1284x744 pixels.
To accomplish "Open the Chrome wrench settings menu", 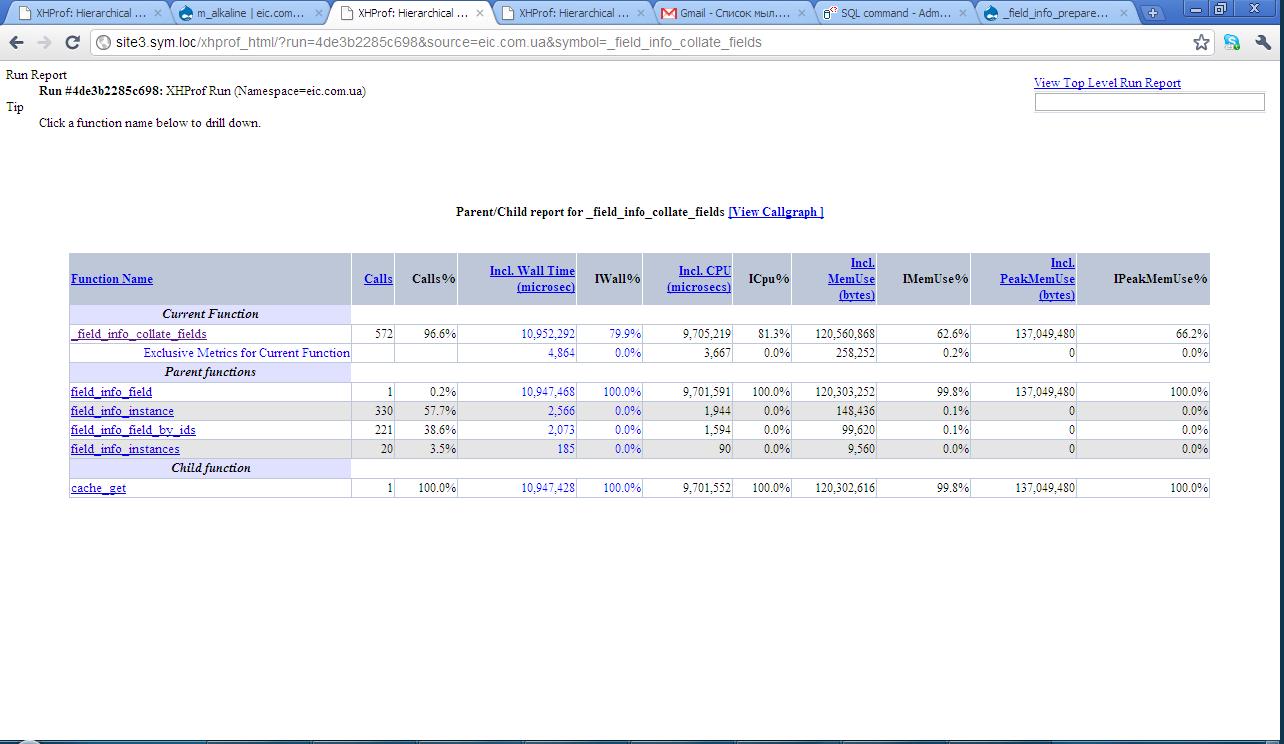I will (x=1262, y=42).
